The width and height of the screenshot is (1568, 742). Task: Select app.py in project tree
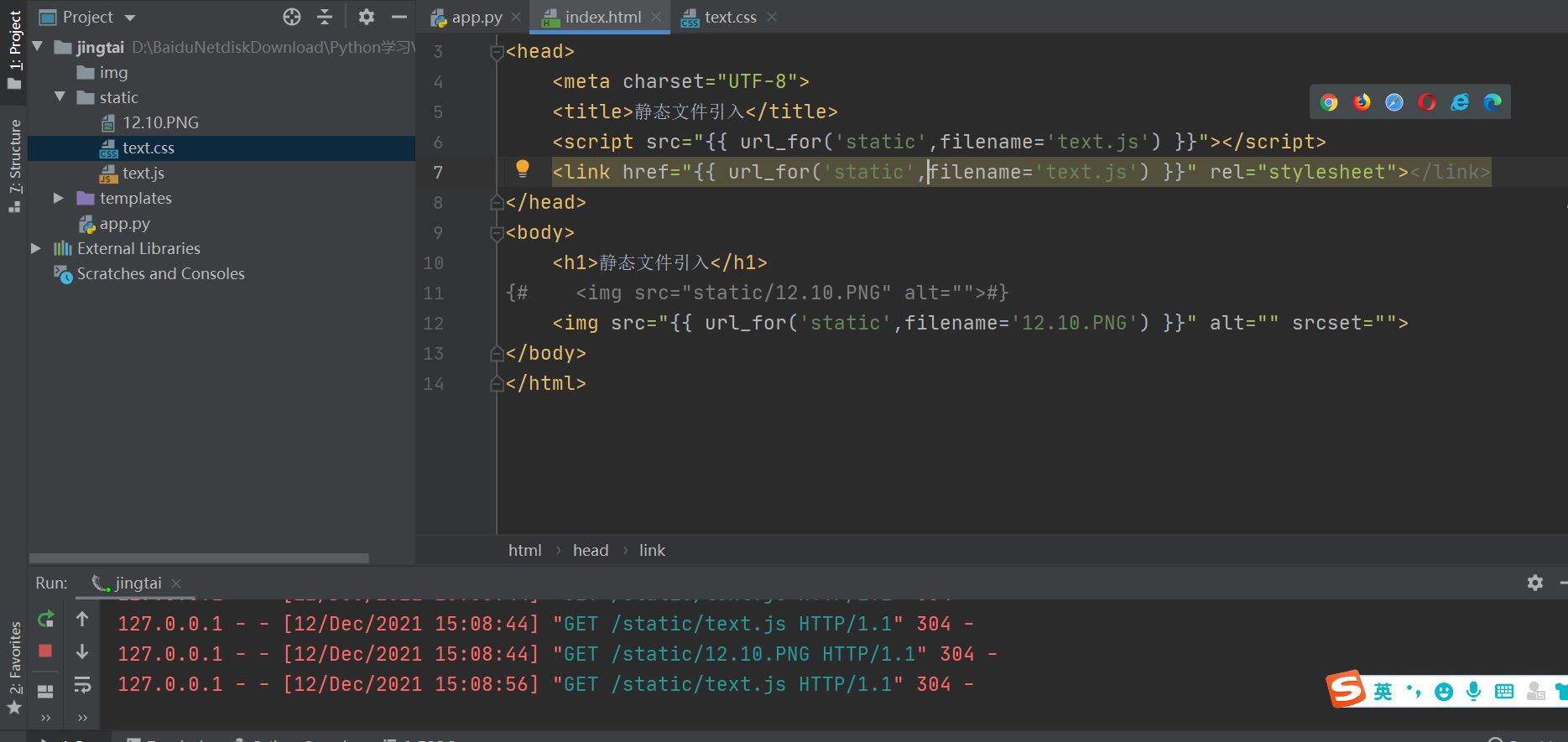pos(114,224)
